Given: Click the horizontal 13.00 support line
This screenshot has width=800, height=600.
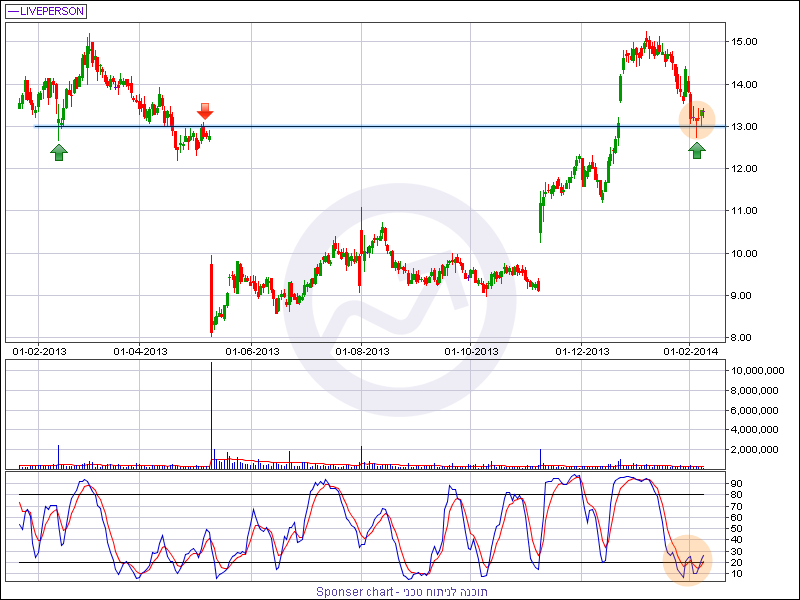Looking at the screenshot, I should pos(380,127).
